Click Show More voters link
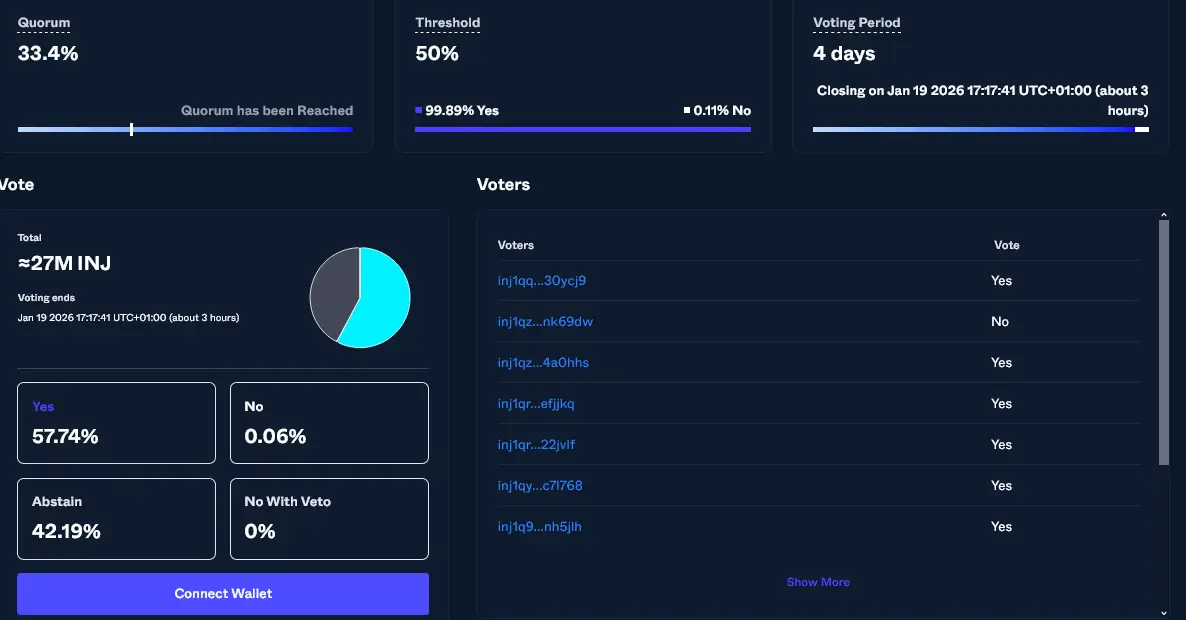1186x620 pixels. pos(818,582)
